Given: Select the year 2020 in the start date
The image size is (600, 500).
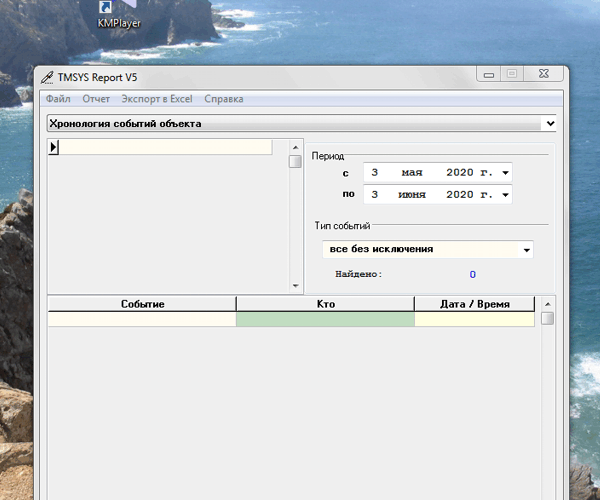Looking at the screenshot, I should 460,173.
